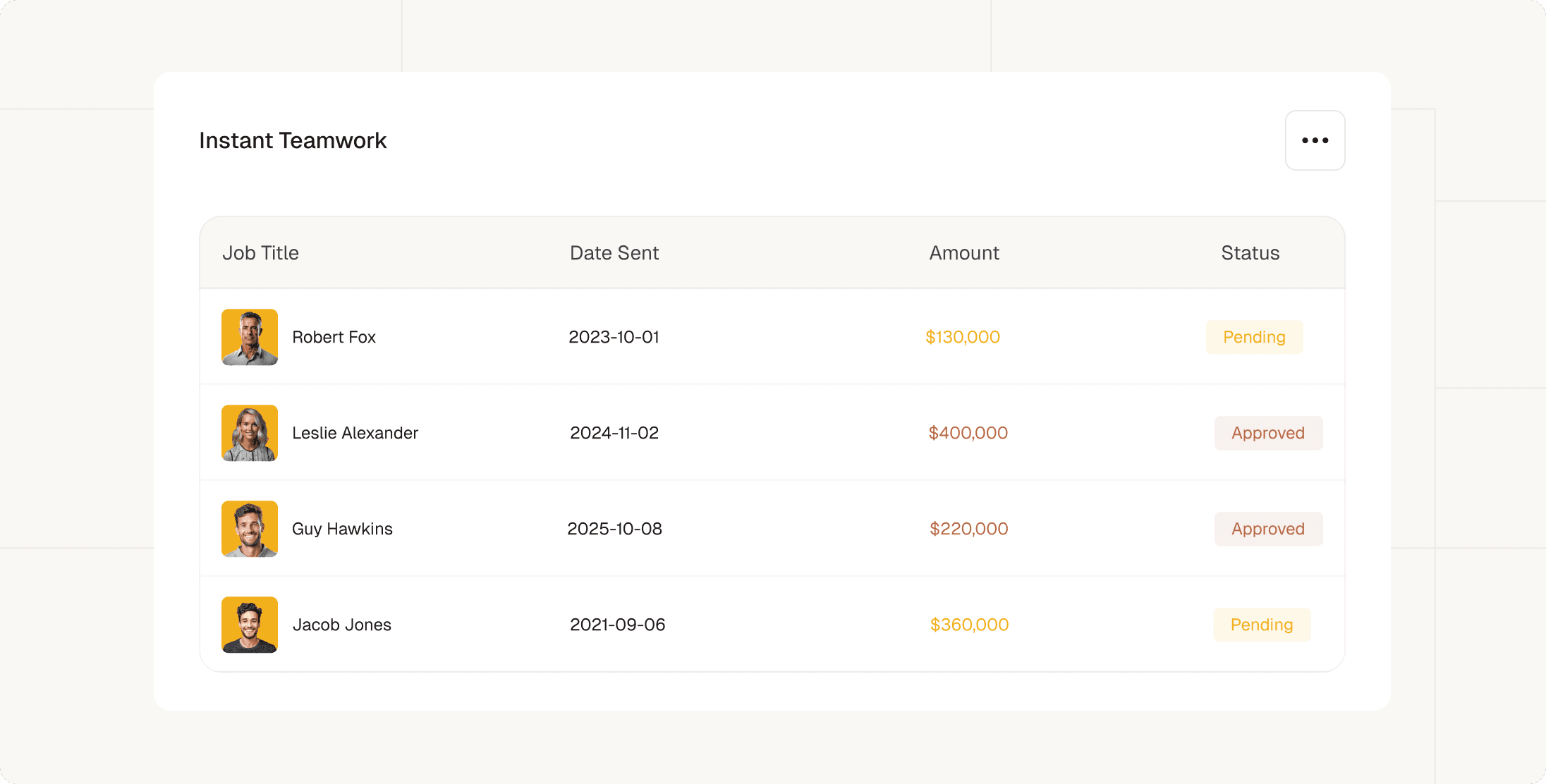Click the Date Sent column header
Screen dimensions: 1546x784
[x=614, y=253]
